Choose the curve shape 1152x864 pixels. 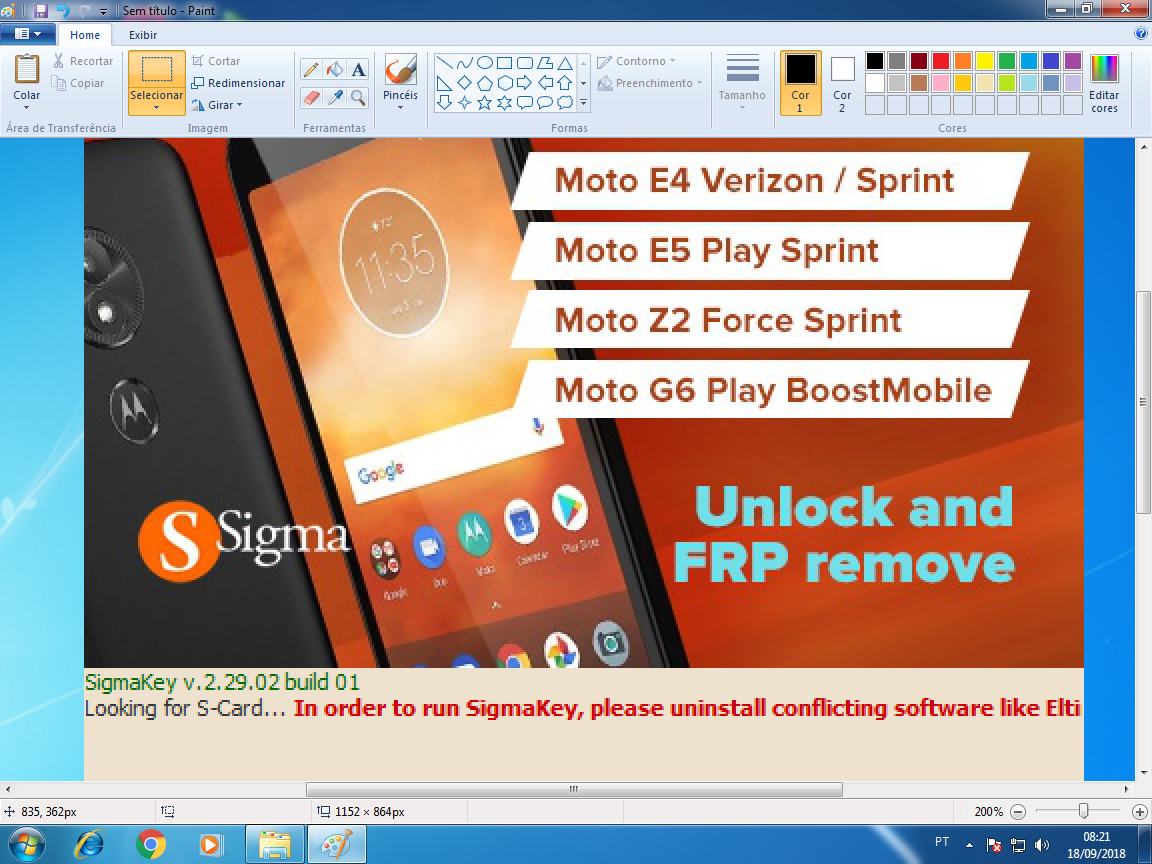[x=464, y=63]
